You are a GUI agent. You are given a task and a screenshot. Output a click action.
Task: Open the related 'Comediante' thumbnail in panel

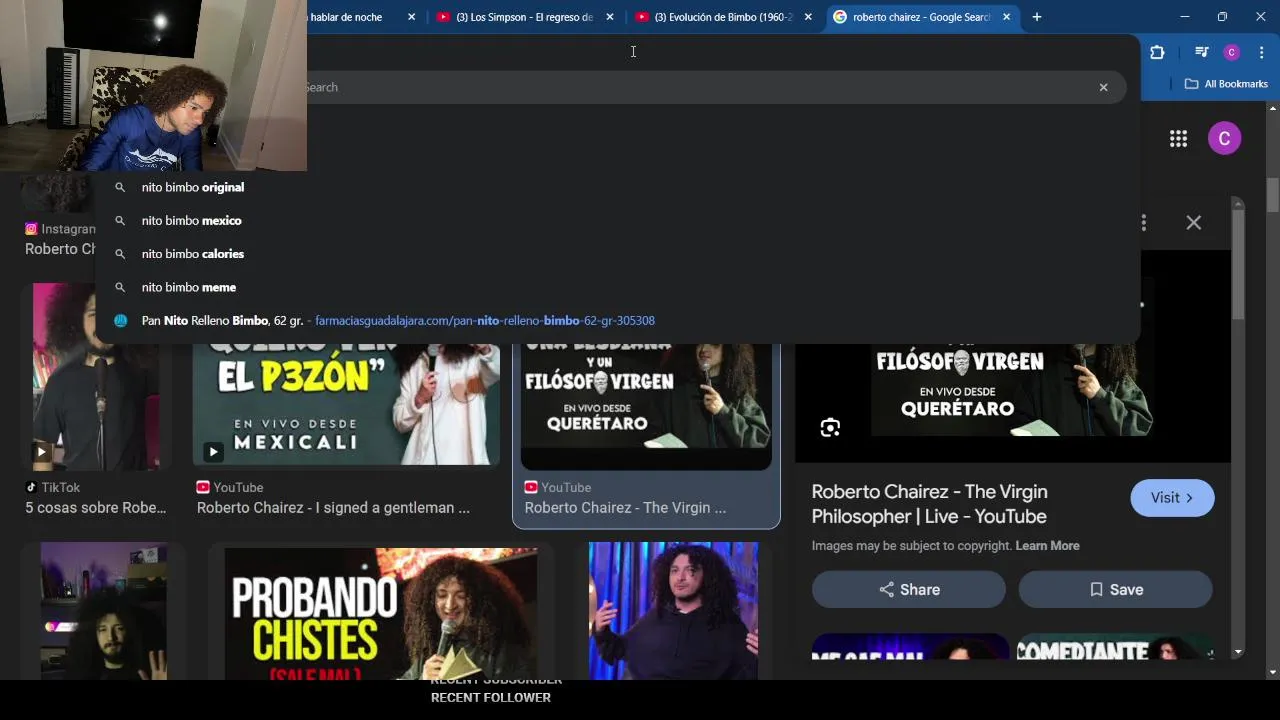click(1114, 648)
